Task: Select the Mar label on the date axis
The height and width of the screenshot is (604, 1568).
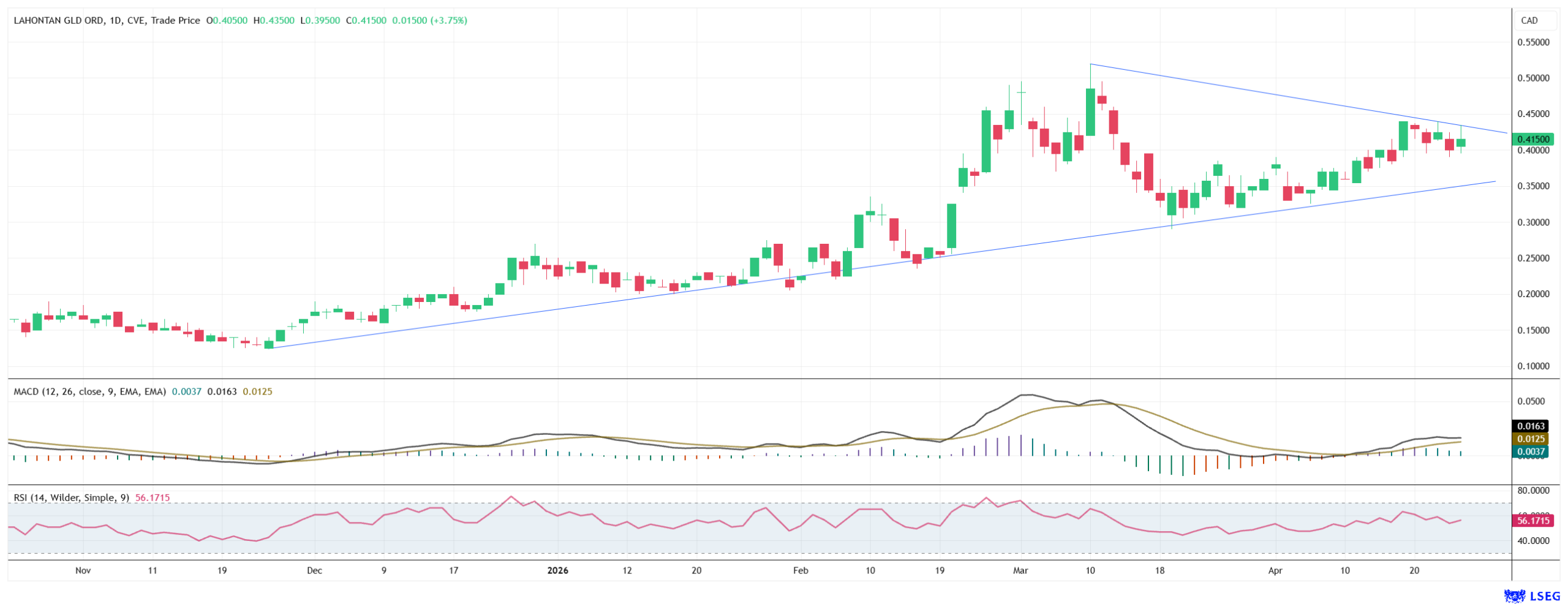Action: (x=1020, y=570)
